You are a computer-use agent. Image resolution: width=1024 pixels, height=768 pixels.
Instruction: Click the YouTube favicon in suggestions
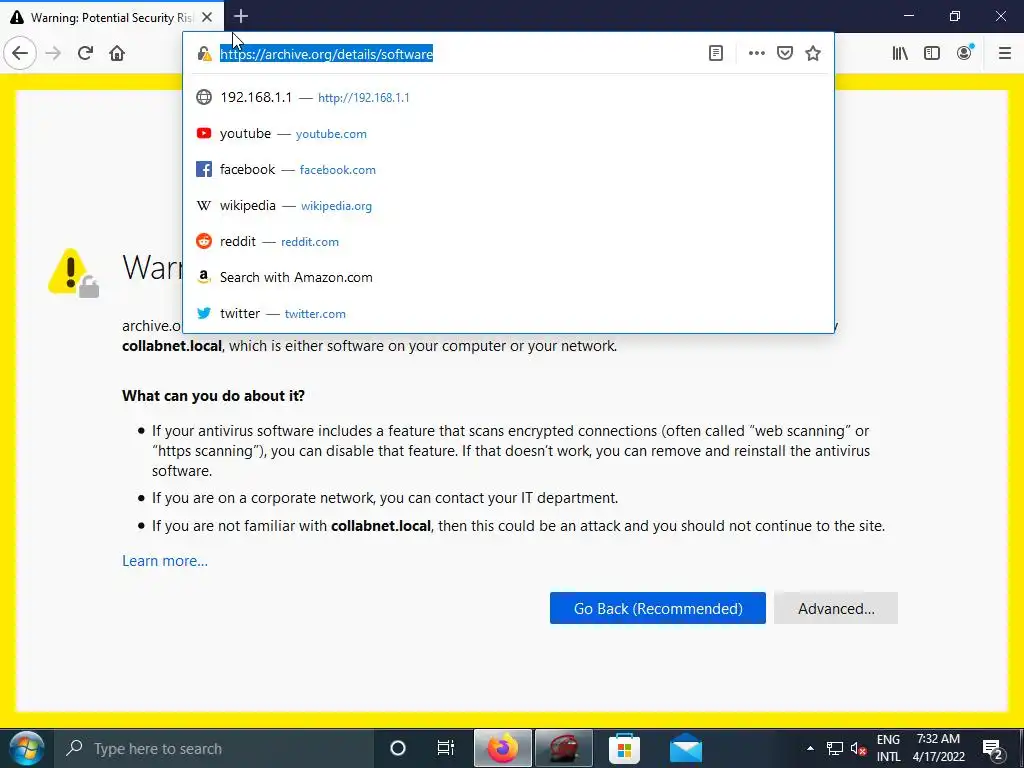click(204, 133)
